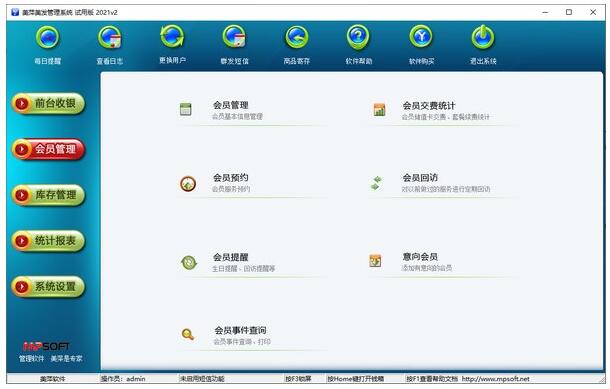
Task: Click 未启用短信功能 in status bar
Action: click(x=202, y=378)
